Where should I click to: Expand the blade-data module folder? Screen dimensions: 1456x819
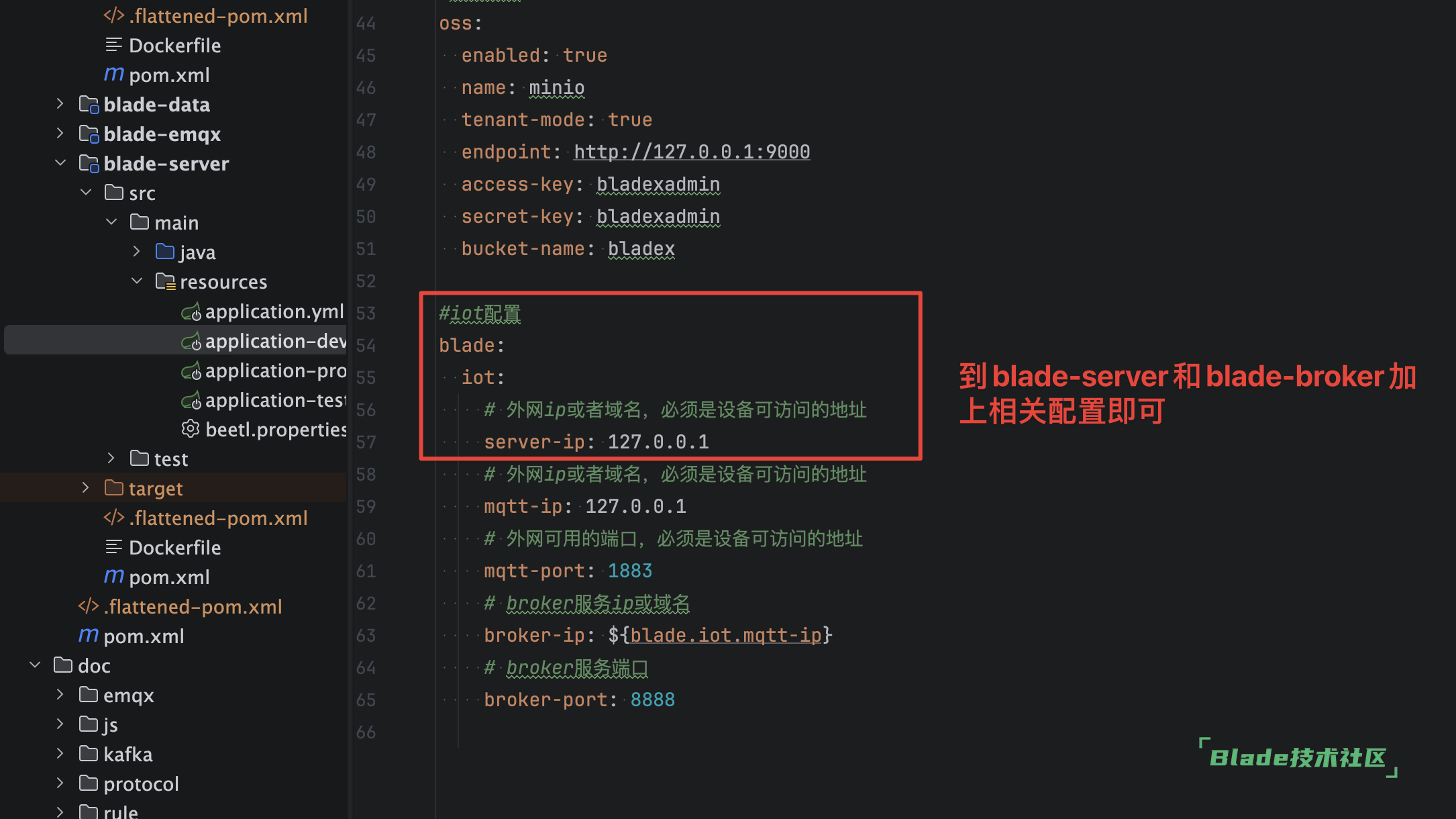click(59, 104)
